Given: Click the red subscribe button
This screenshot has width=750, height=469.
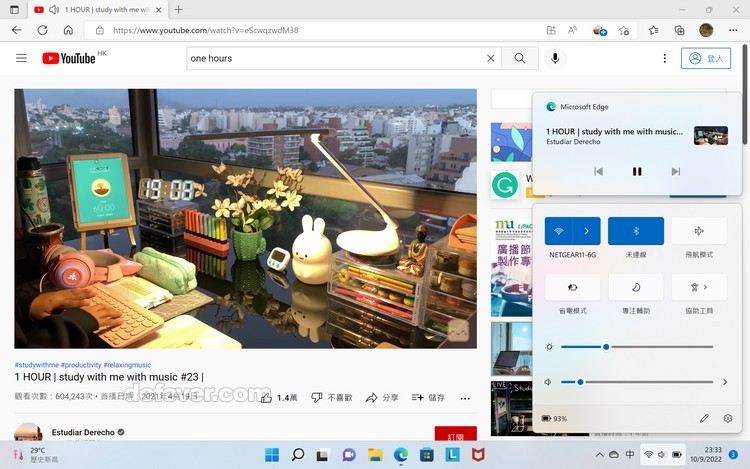Looking at the screenshot, I should (455, 434).
